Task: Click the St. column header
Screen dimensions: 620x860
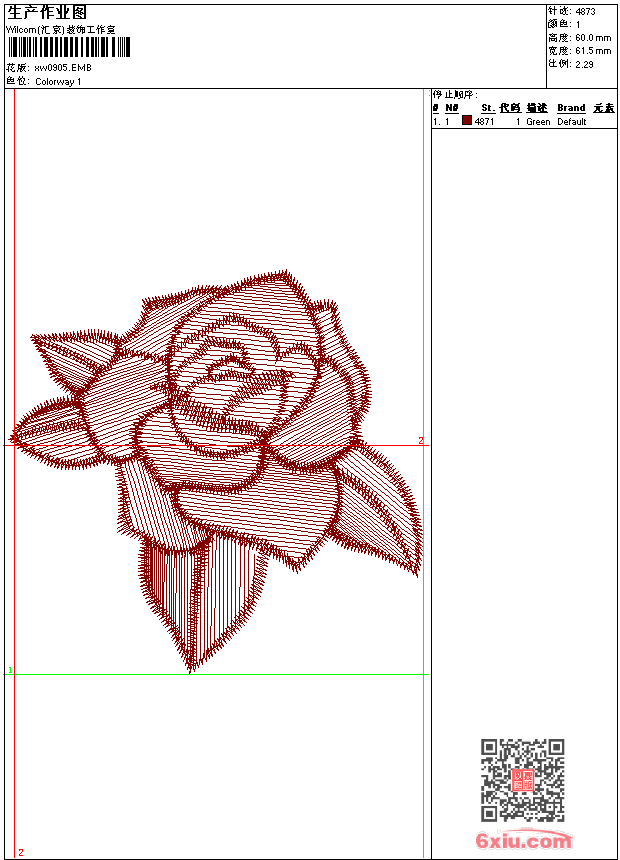Action: coord(487,108)
